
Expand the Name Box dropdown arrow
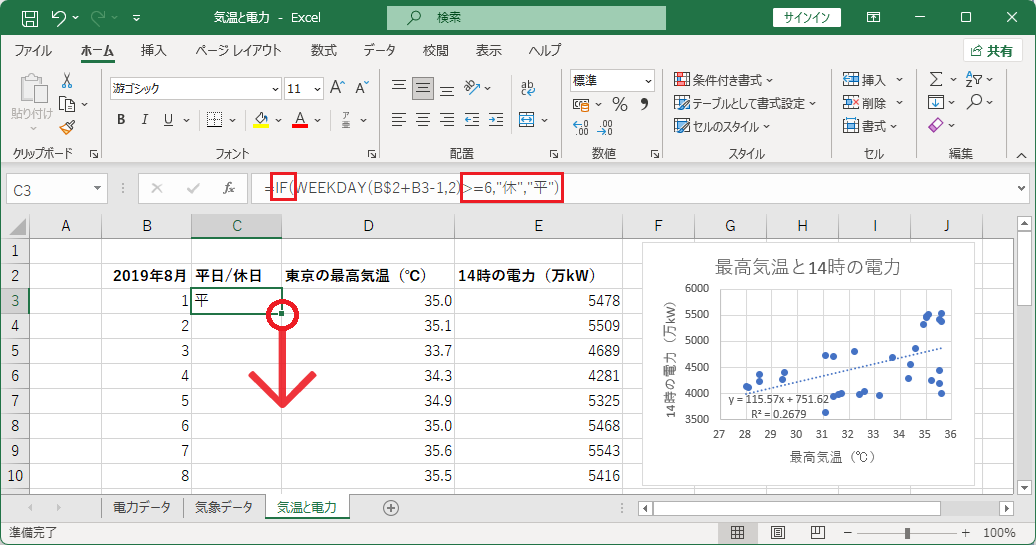[x=97, y=189]
